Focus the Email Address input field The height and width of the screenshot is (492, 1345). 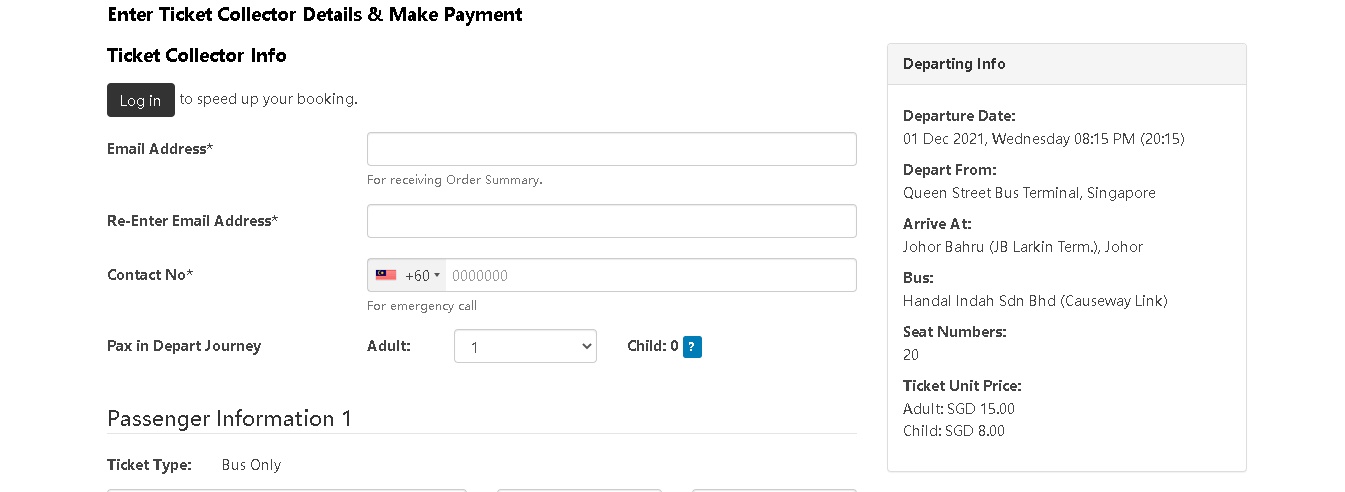pos(611,149)
